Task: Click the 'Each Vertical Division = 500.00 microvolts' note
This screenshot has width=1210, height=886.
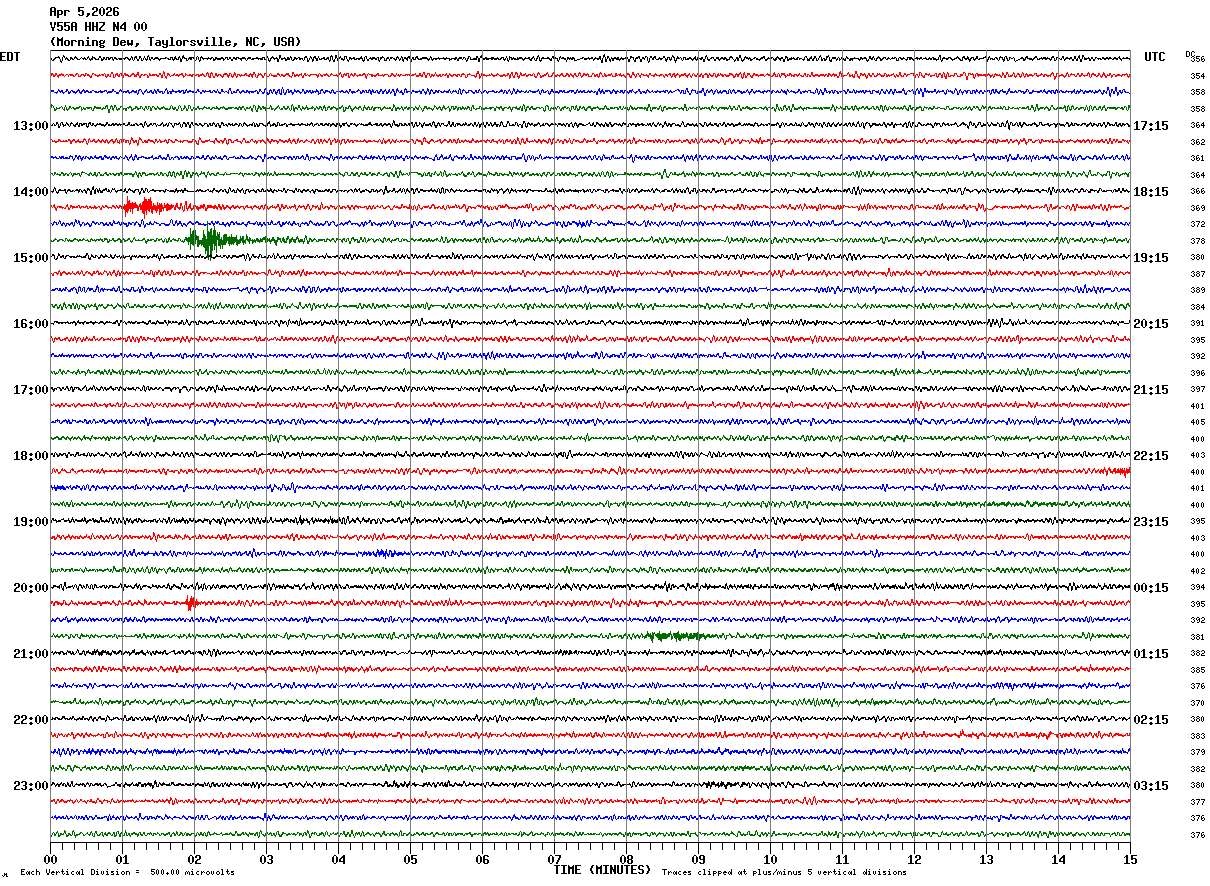Action: 127,872
